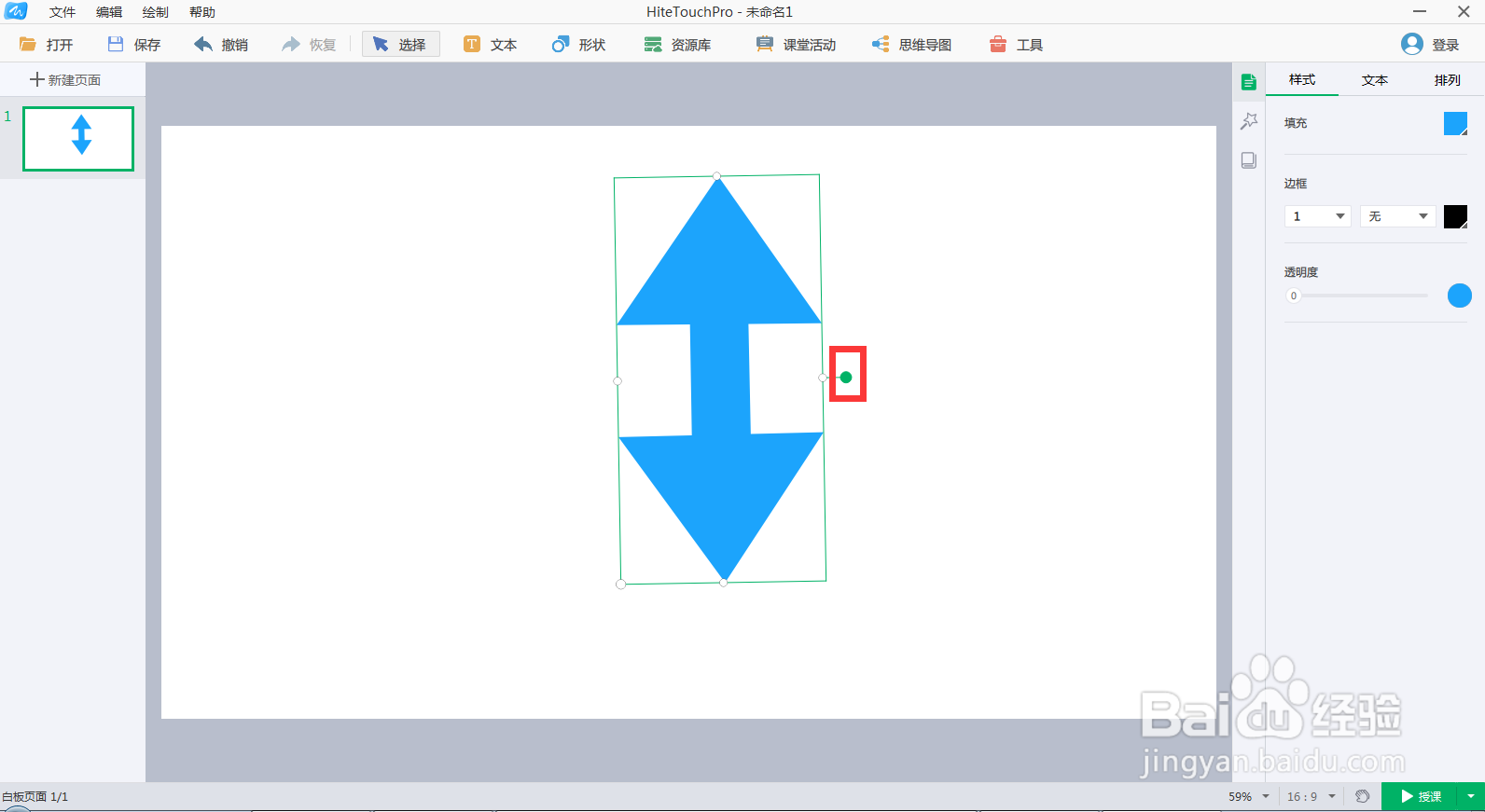Redo with the 恢复 toolbar button

point(309,45)
